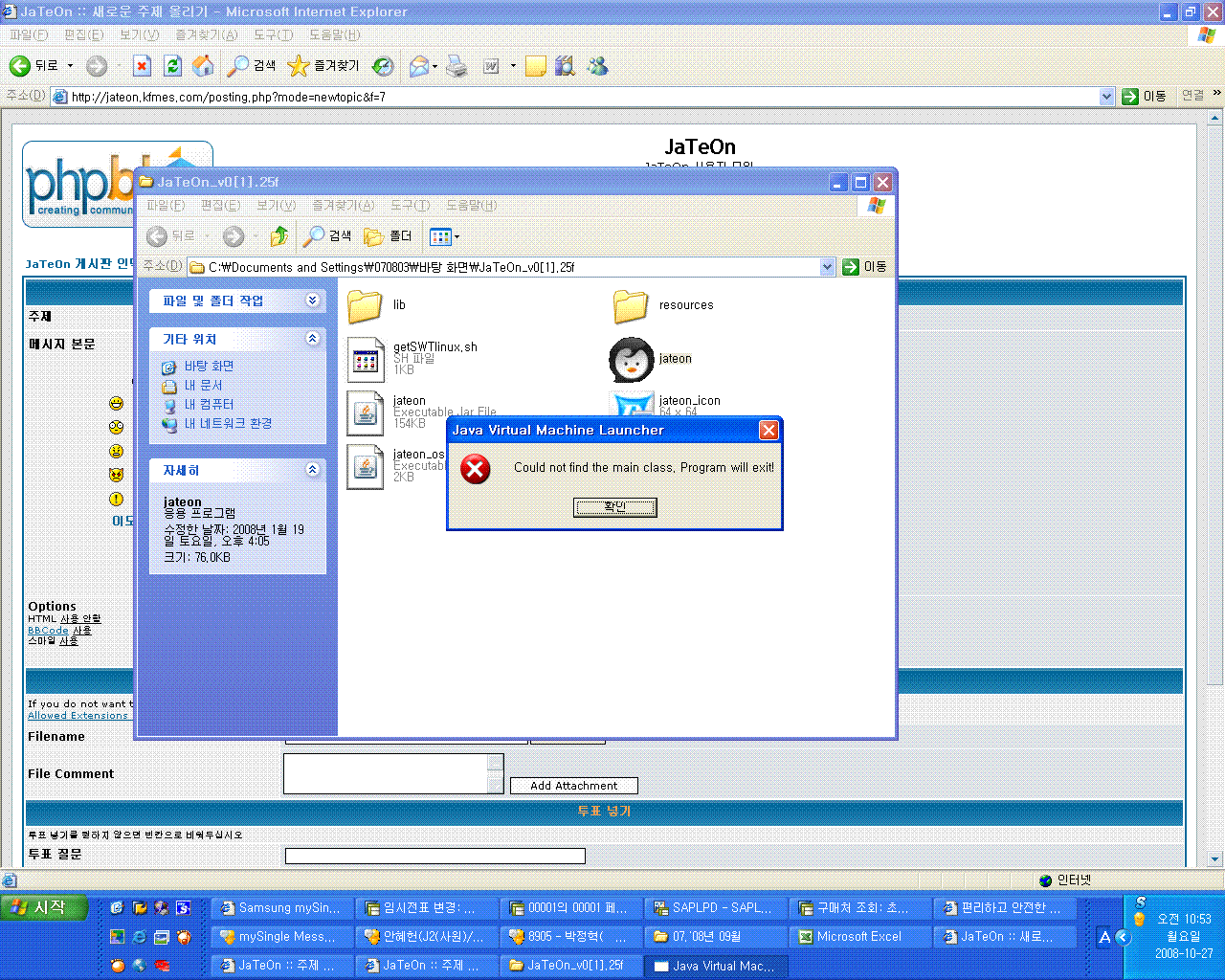Go to 내 문서 link
Screen dimensions: 1225x980
point(203,386)
